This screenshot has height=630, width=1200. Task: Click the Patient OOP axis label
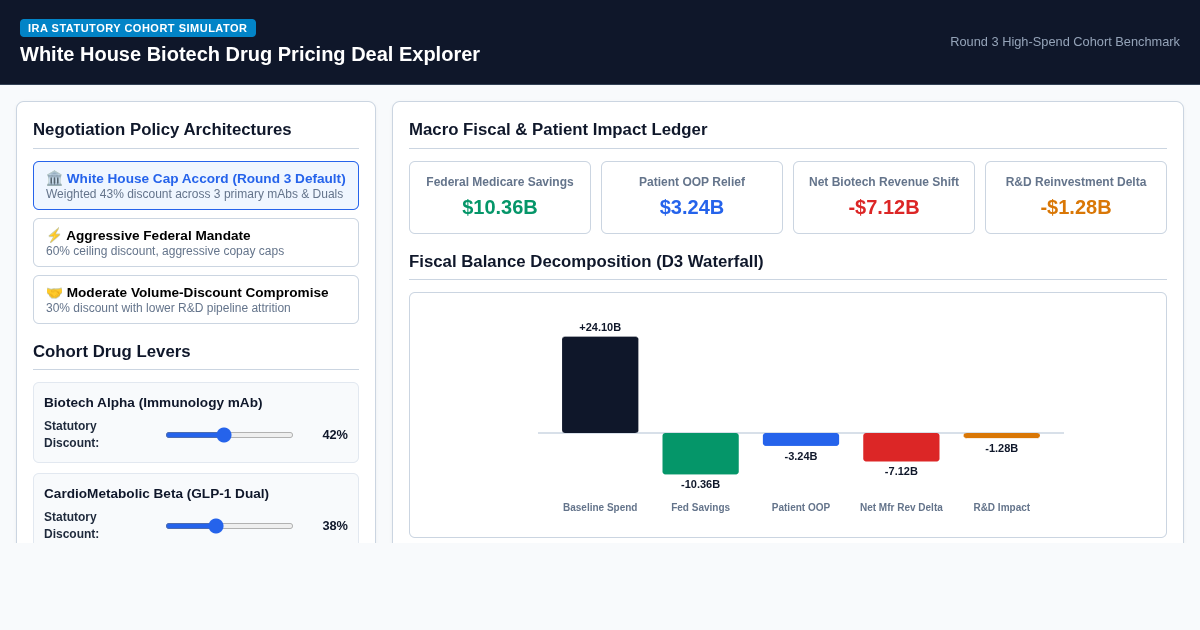(x=801, y=508)
